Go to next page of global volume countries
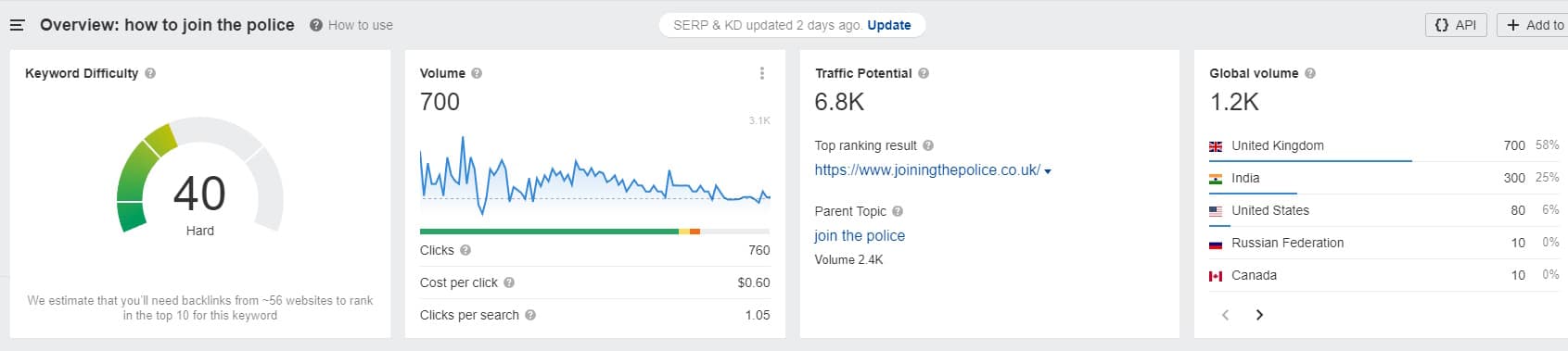This screenshot has height=351, width=1568. click(x=1259, y=315)
